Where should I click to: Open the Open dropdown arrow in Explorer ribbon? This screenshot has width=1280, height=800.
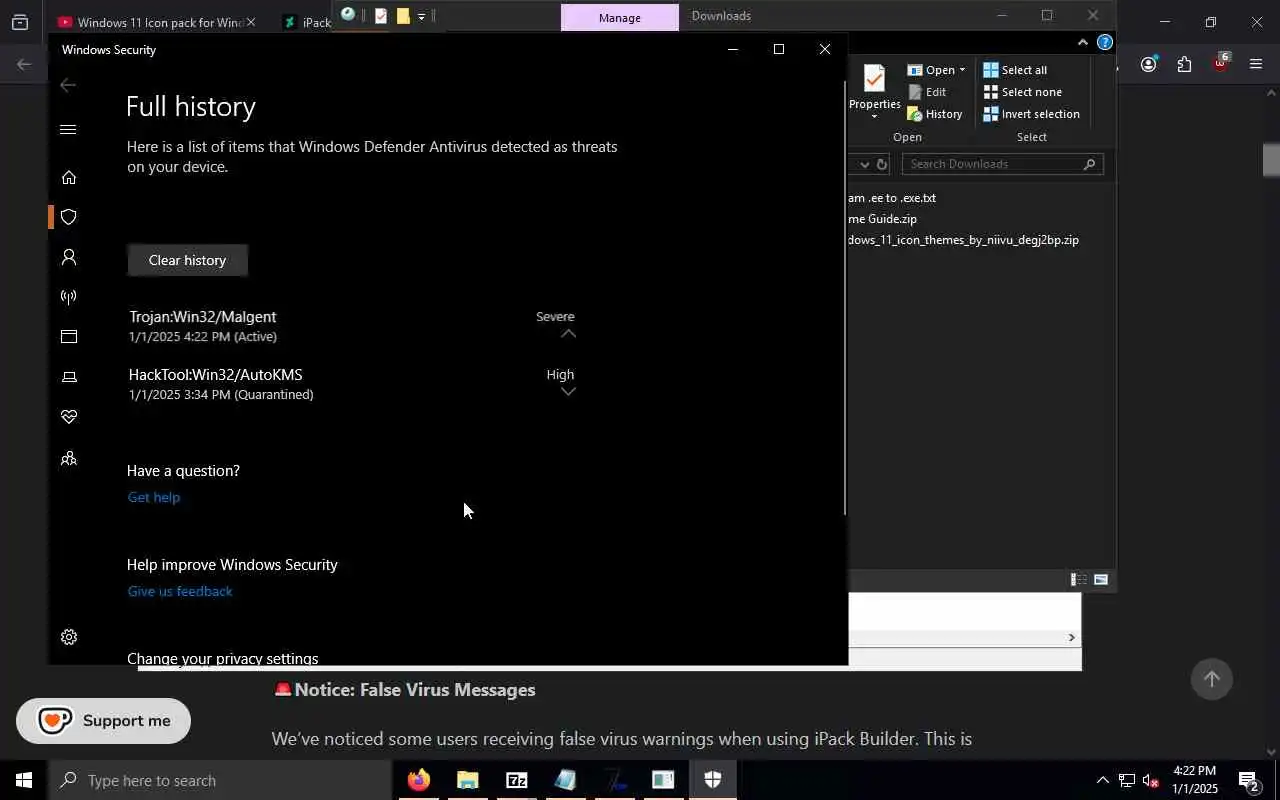click(x=962, y=70)
